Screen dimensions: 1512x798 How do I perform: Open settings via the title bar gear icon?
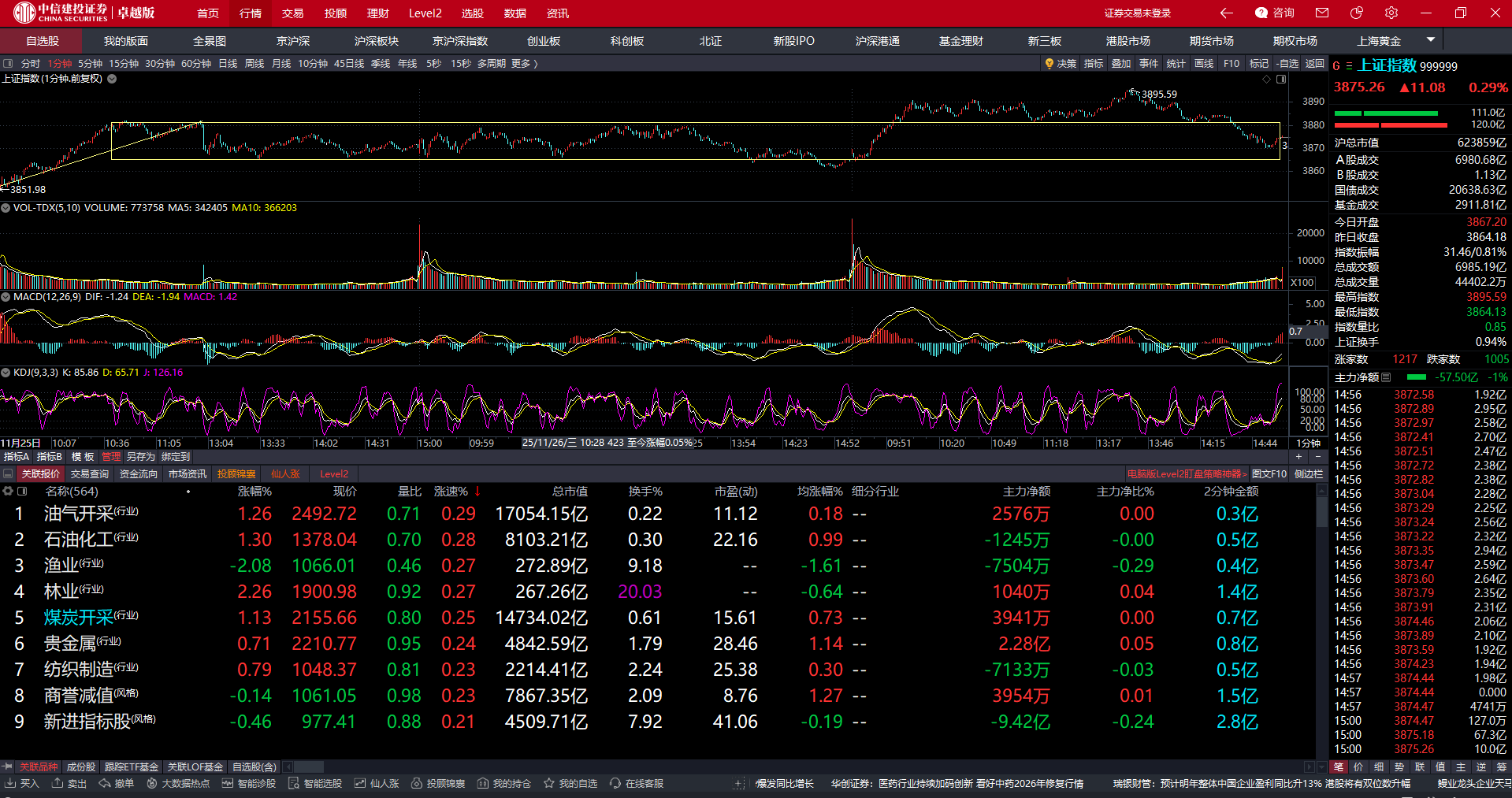(1391, 13)
